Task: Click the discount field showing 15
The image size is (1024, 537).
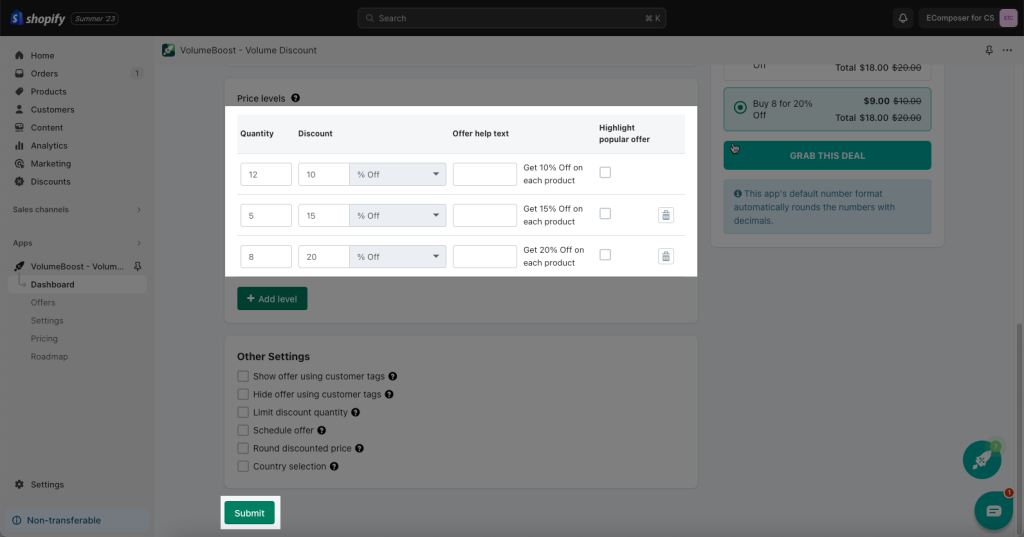Action: 324,216
